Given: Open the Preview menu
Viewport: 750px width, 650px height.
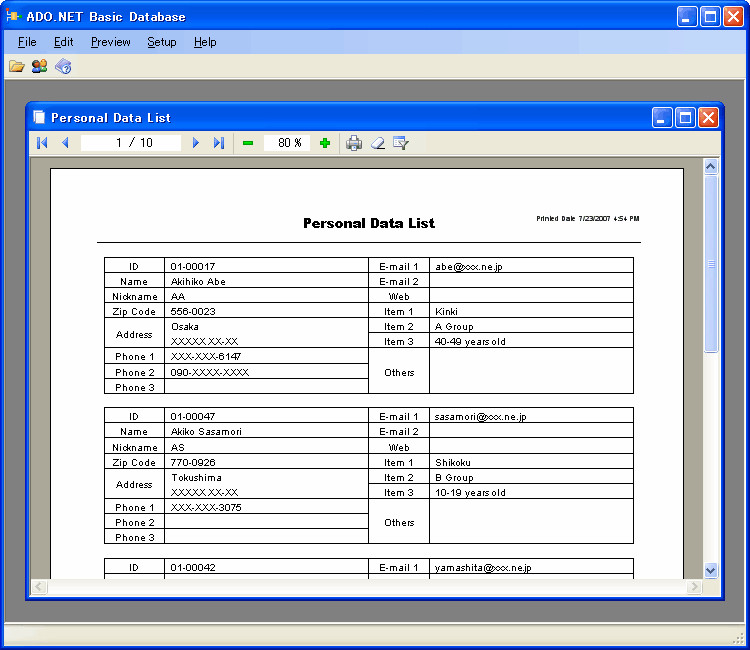Looking at the screenshot, I should click(x=110, y=42).
